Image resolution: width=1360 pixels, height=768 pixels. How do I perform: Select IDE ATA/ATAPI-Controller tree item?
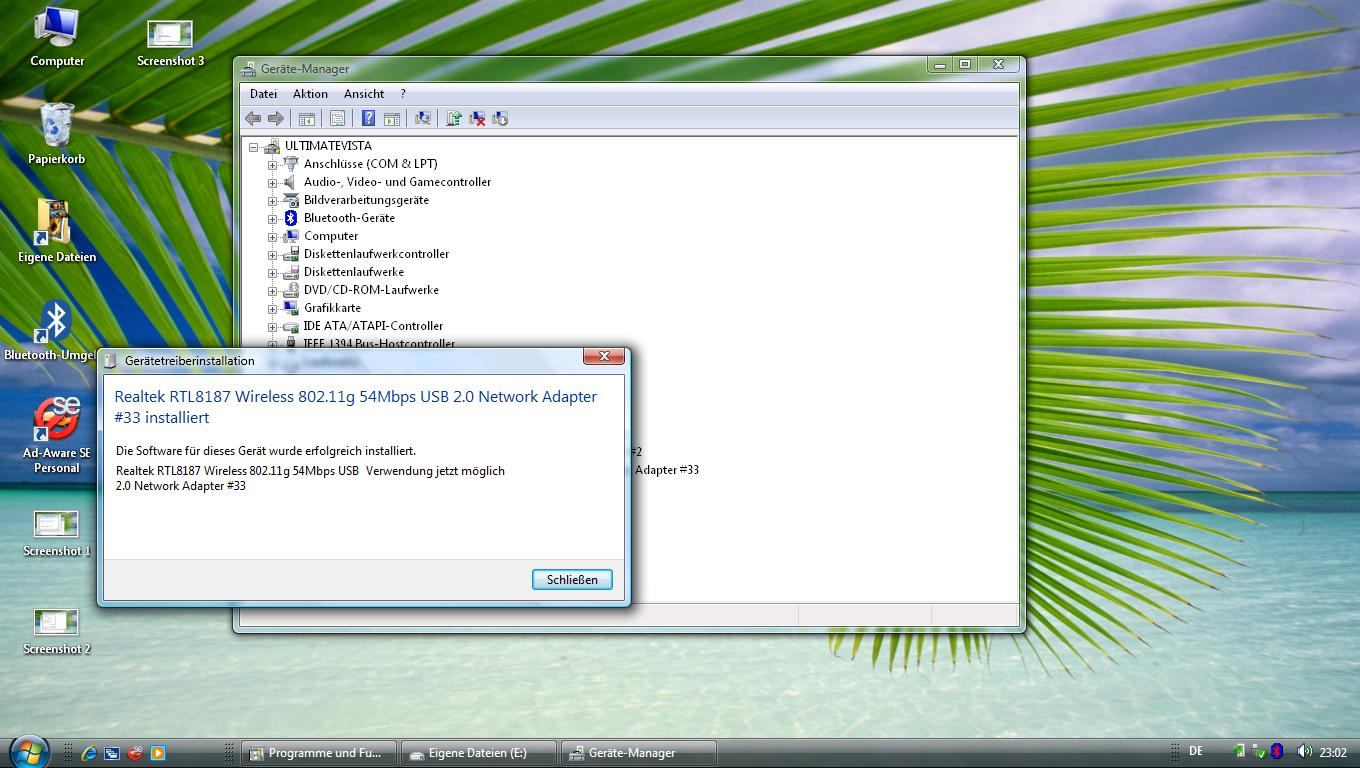click(373, 326)
